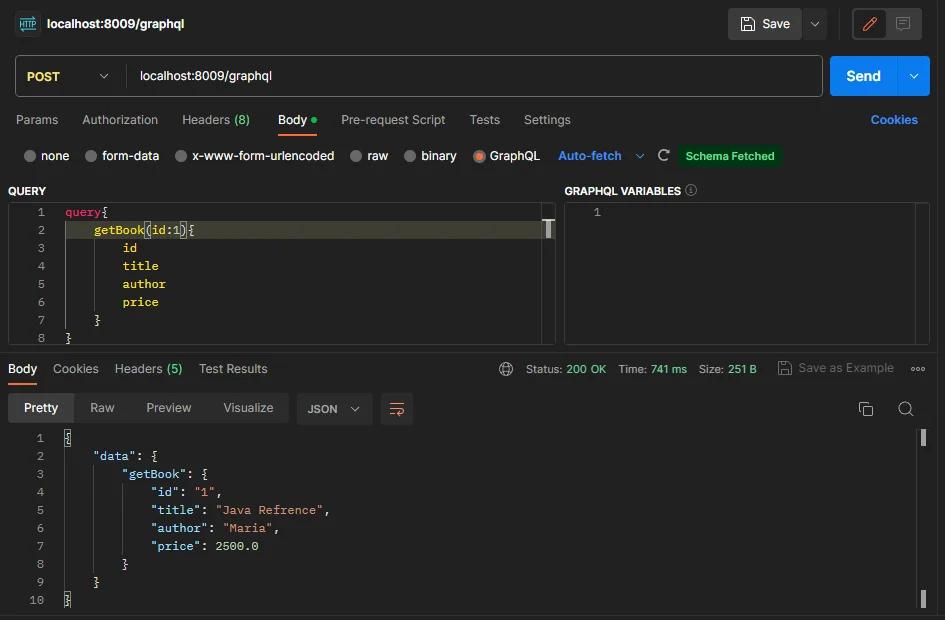Send the request

click(x=863, y=76)
